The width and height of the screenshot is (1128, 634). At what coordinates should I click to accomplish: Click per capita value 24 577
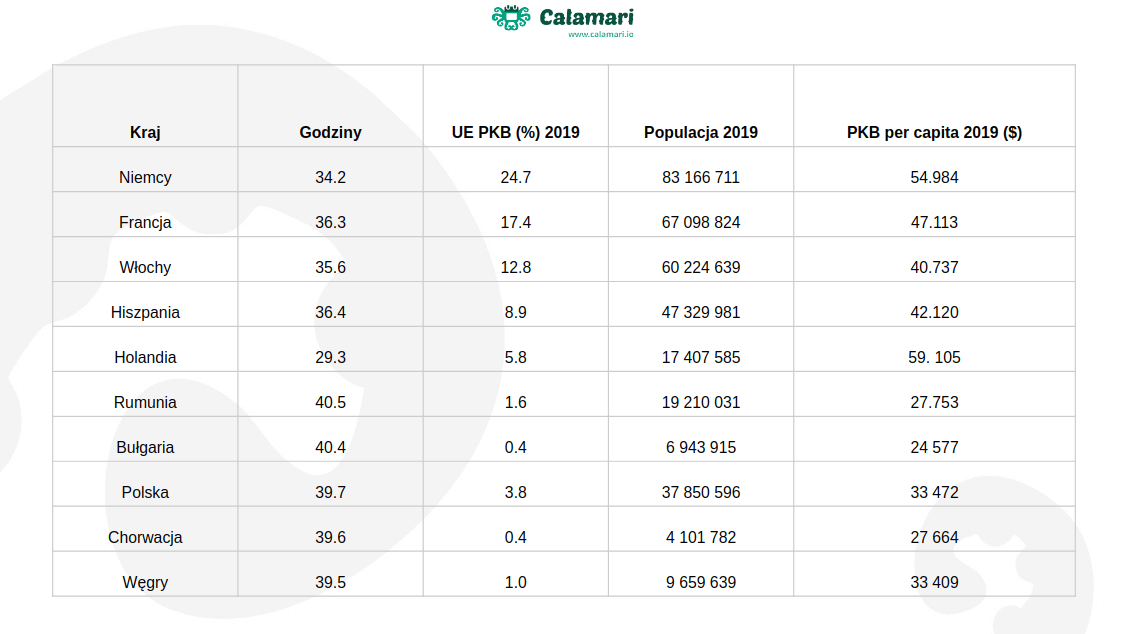(x=934, y=448)
